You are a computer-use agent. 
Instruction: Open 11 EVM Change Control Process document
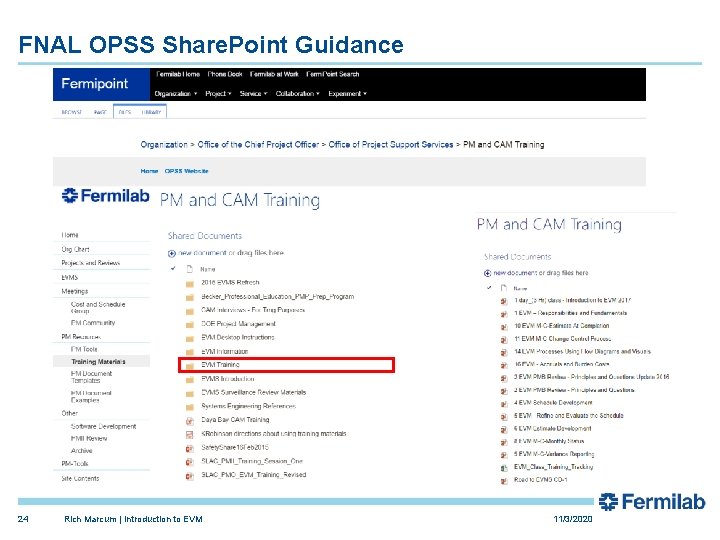pos(562,339)
